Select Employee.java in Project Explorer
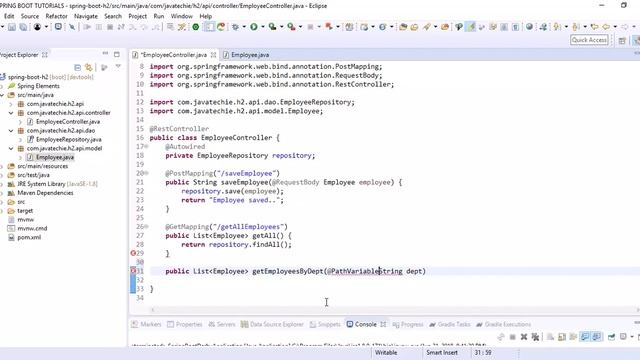Screen dimensions: 640x360 coord(55,157)
